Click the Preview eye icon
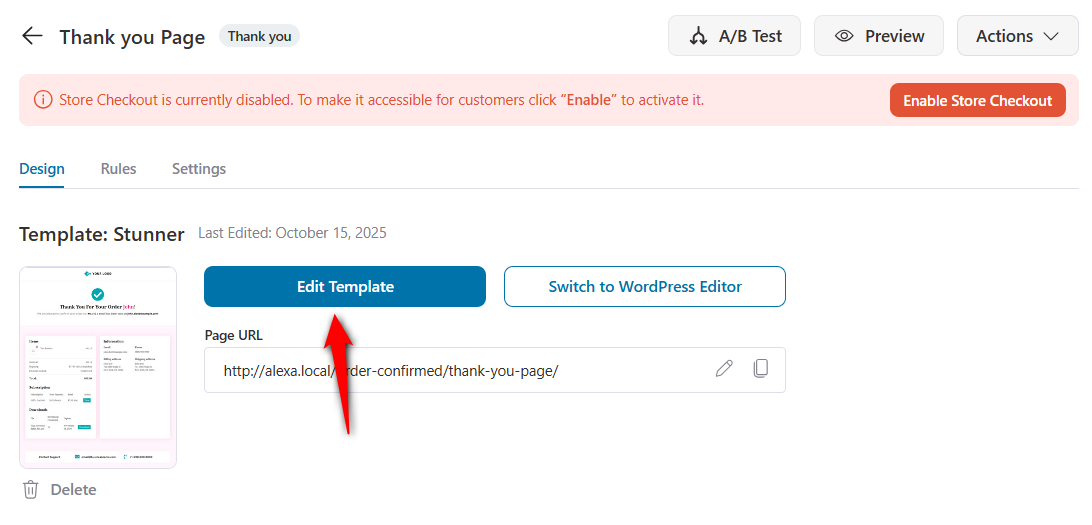1092x525 pixels. tap(845, 36)
